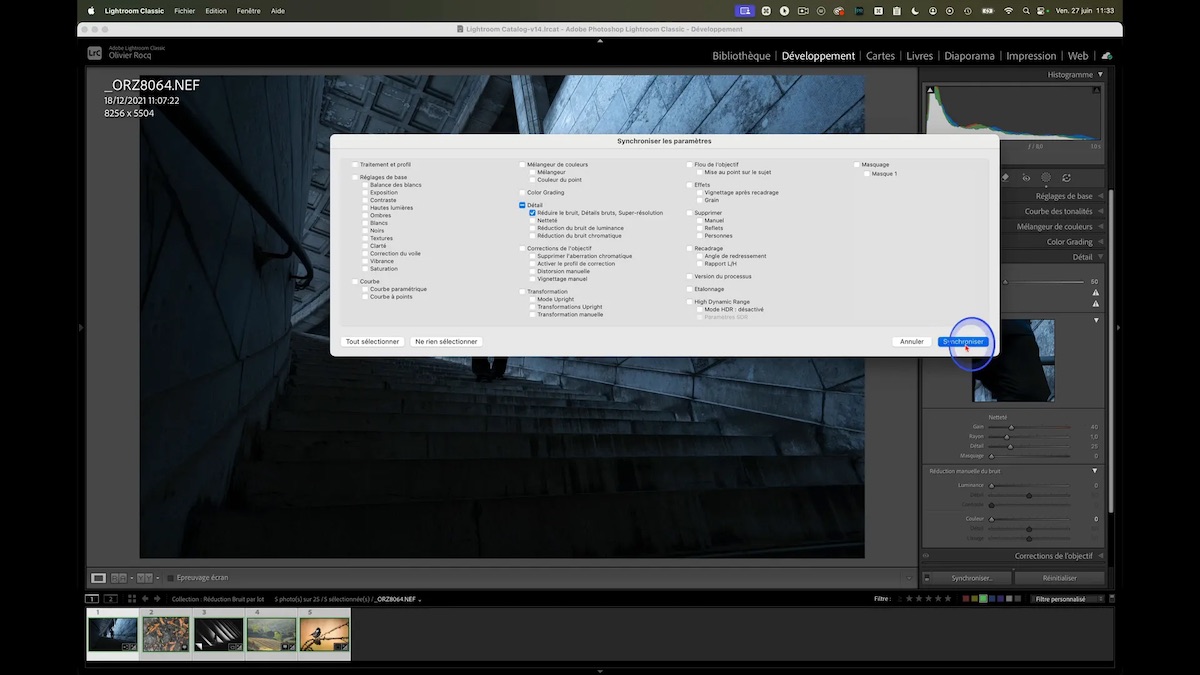Select the healing eraser tool icon
The height and width of the screenshot is (675, 1200).
1005,177
